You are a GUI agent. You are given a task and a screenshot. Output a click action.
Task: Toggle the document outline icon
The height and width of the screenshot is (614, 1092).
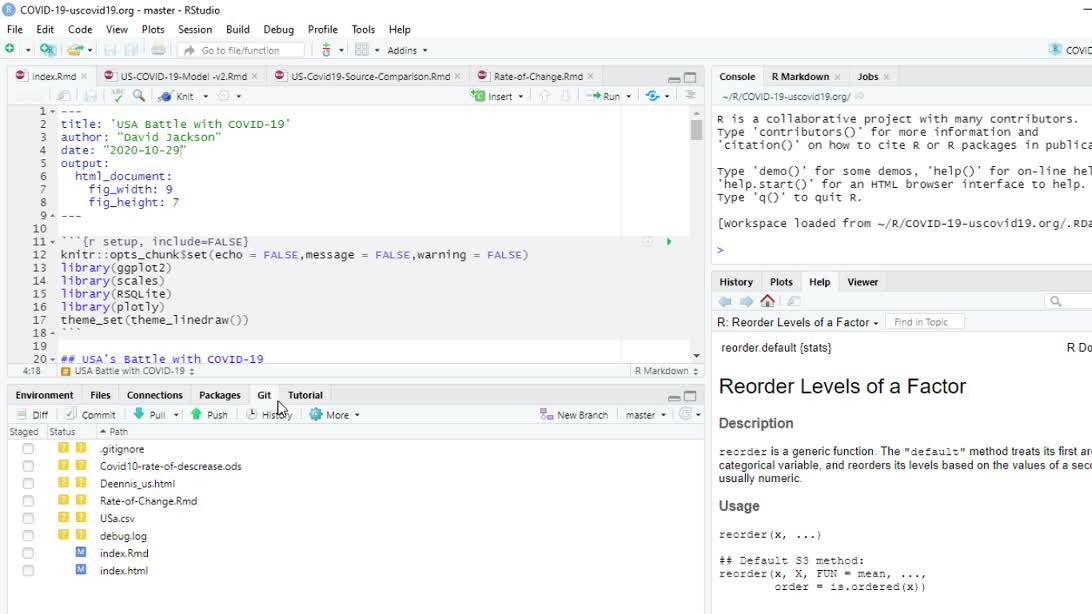click(690, 95)
